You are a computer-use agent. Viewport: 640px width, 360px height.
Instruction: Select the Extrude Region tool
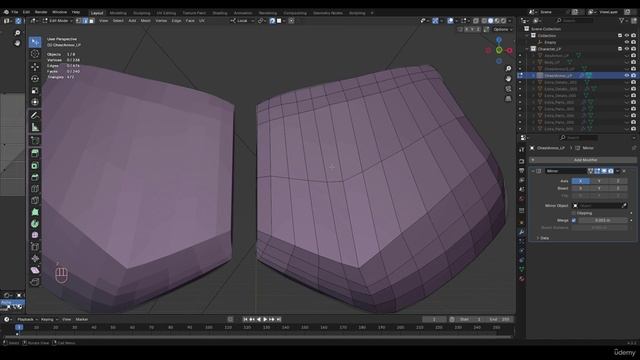point(35,153)
